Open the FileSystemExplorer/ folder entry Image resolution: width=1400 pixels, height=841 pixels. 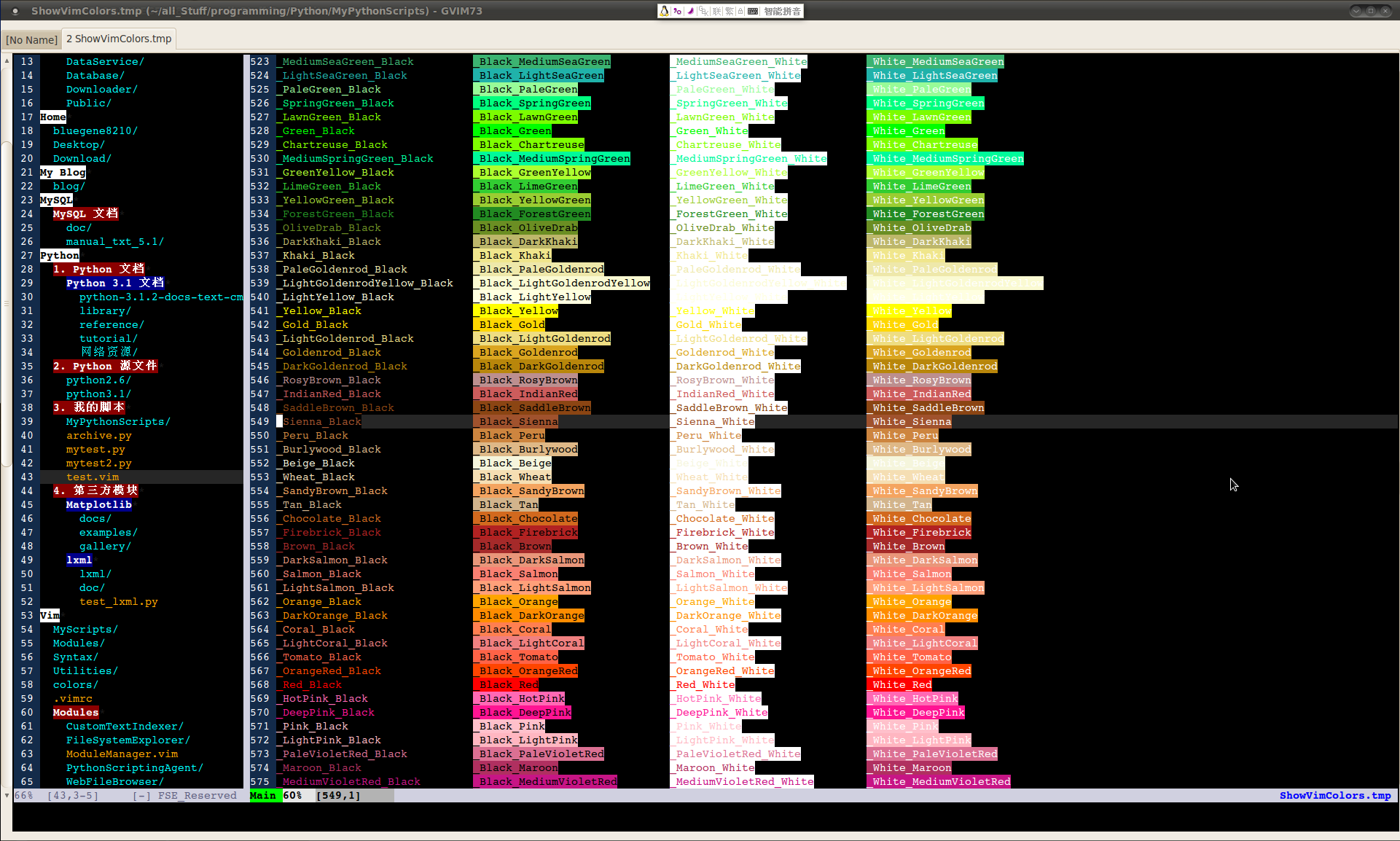tap(128, 740)
